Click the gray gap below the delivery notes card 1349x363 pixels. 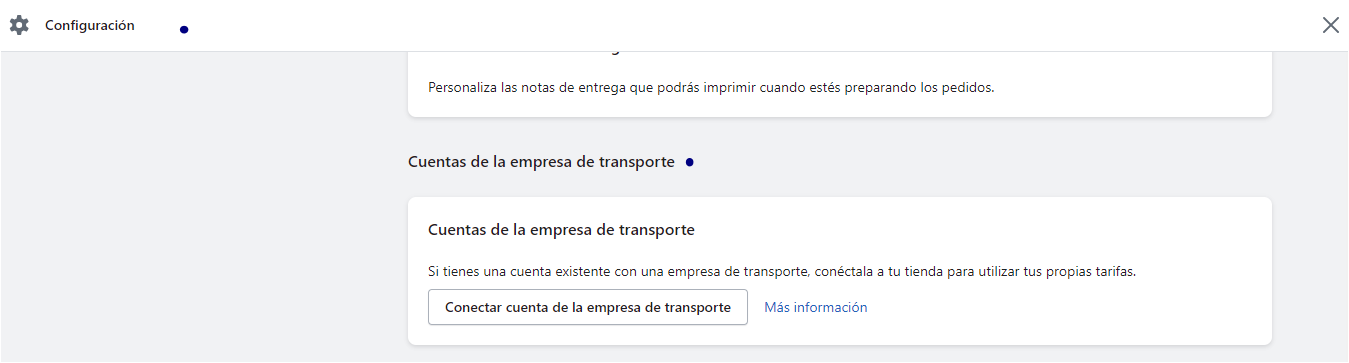(x=840, y=133)
